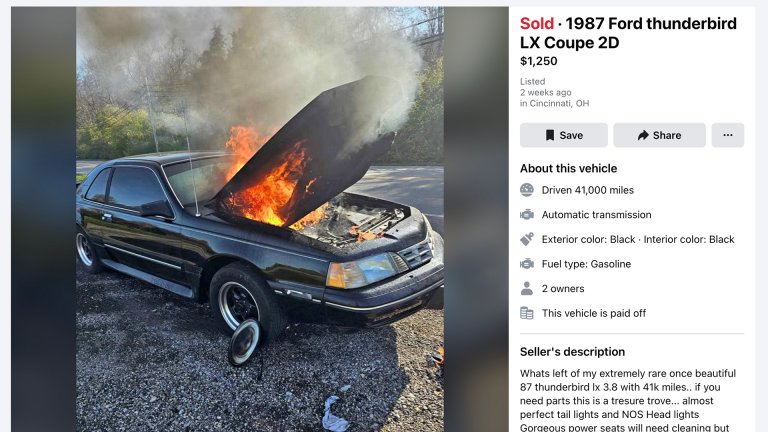Open the burning Thunderbird listing photo

pyautogui.click(x=260, y=219)
